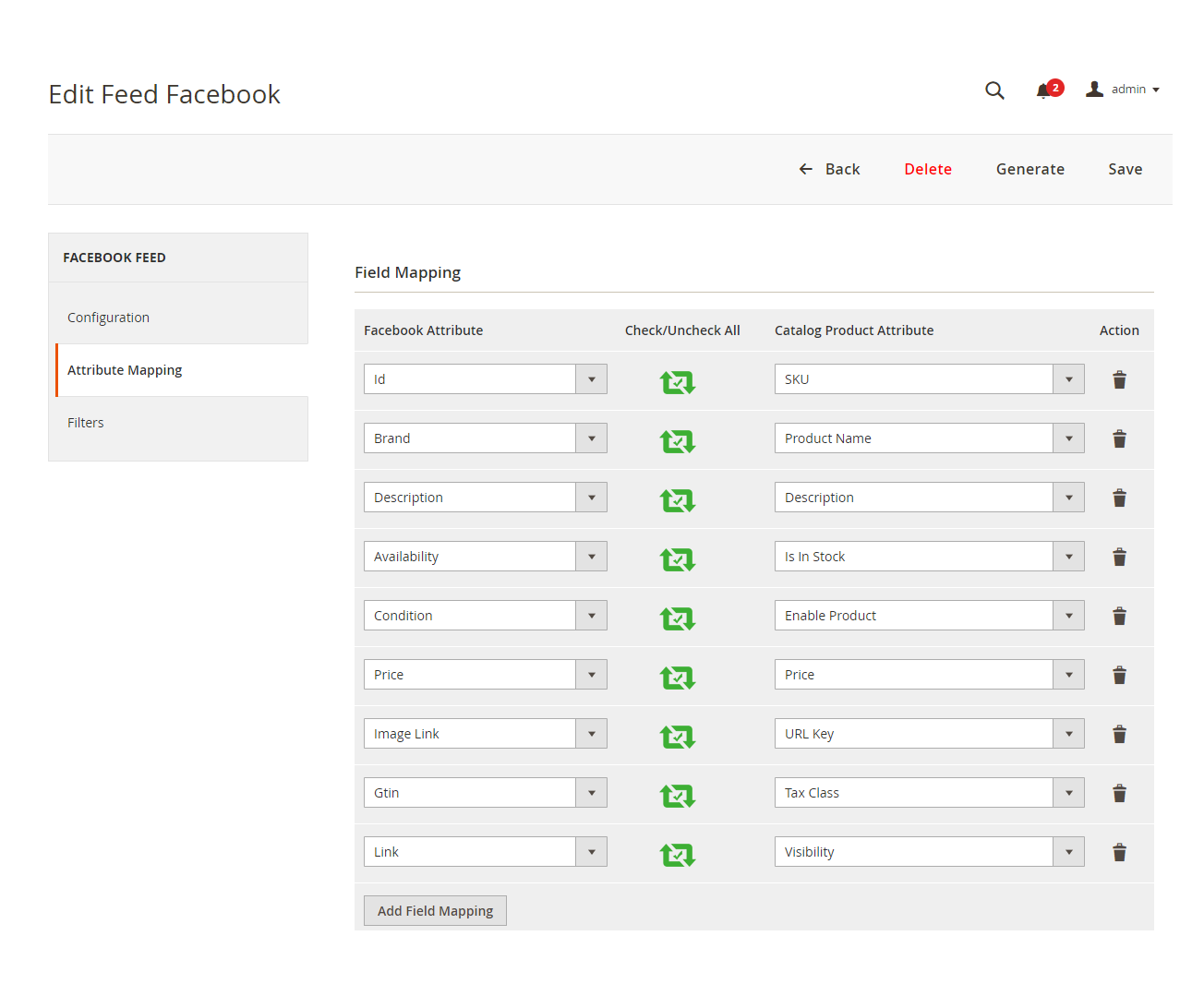Open the notifications bell icon
The height and width of the screenshot is (984, 1204).
click(x=1044, y=90)
